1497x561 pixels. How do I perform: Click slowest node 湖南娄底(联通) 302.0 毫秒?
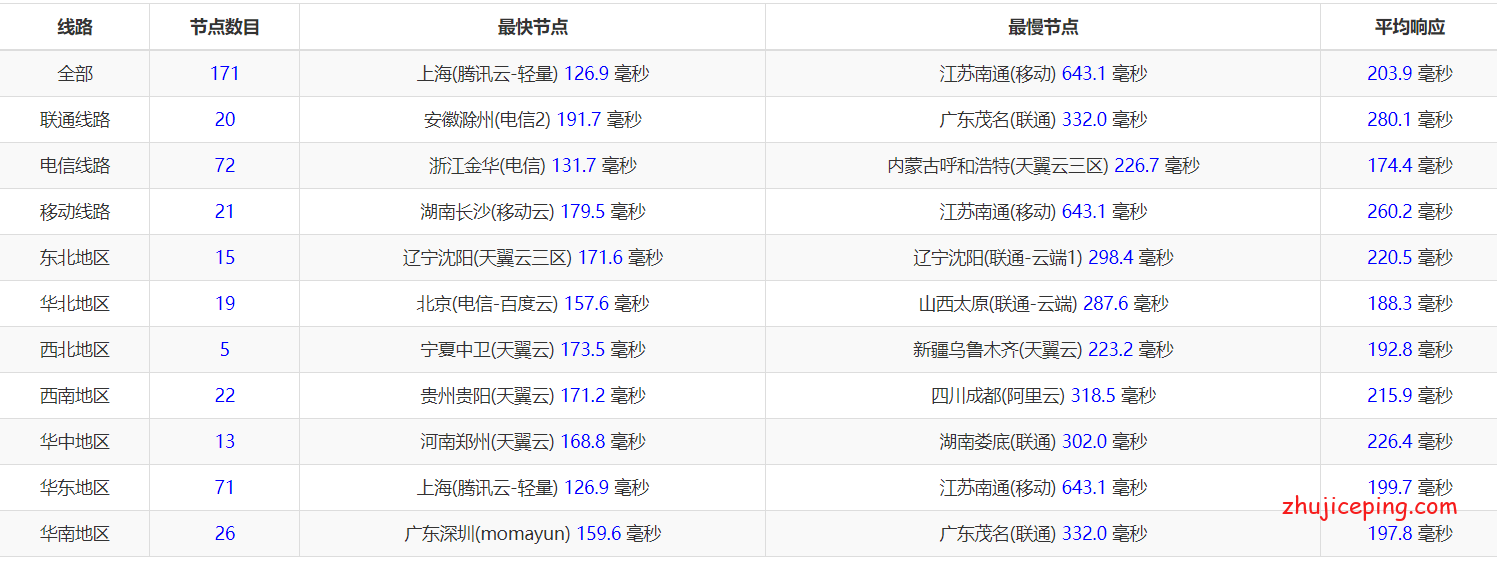1043,442
